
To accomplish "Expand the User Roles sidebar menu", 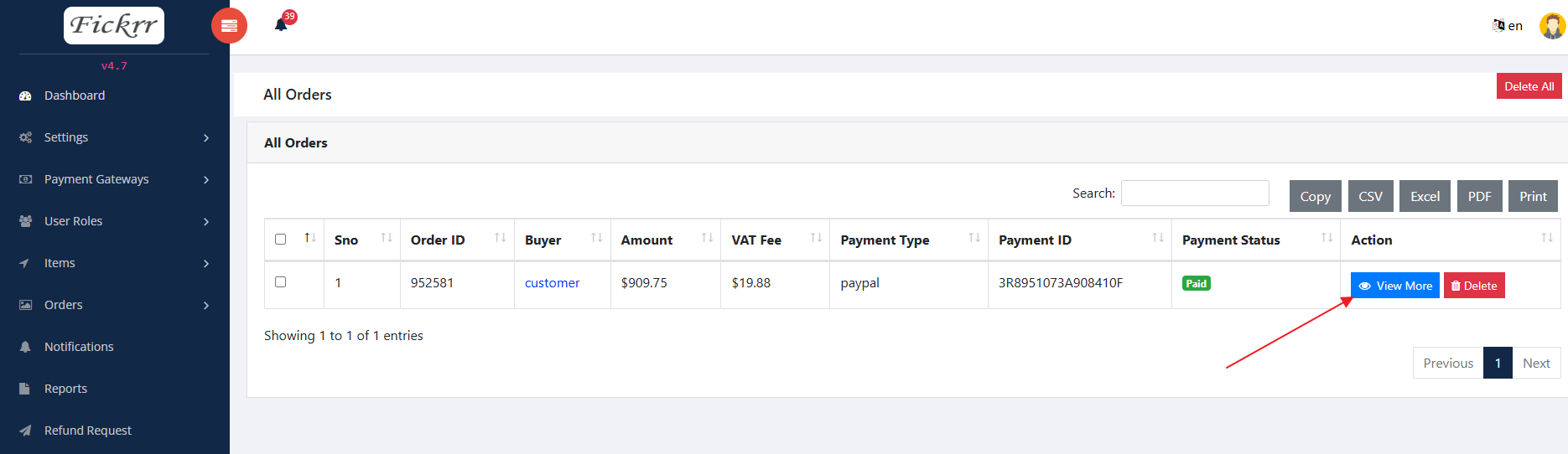I will [x=114, y=221].
